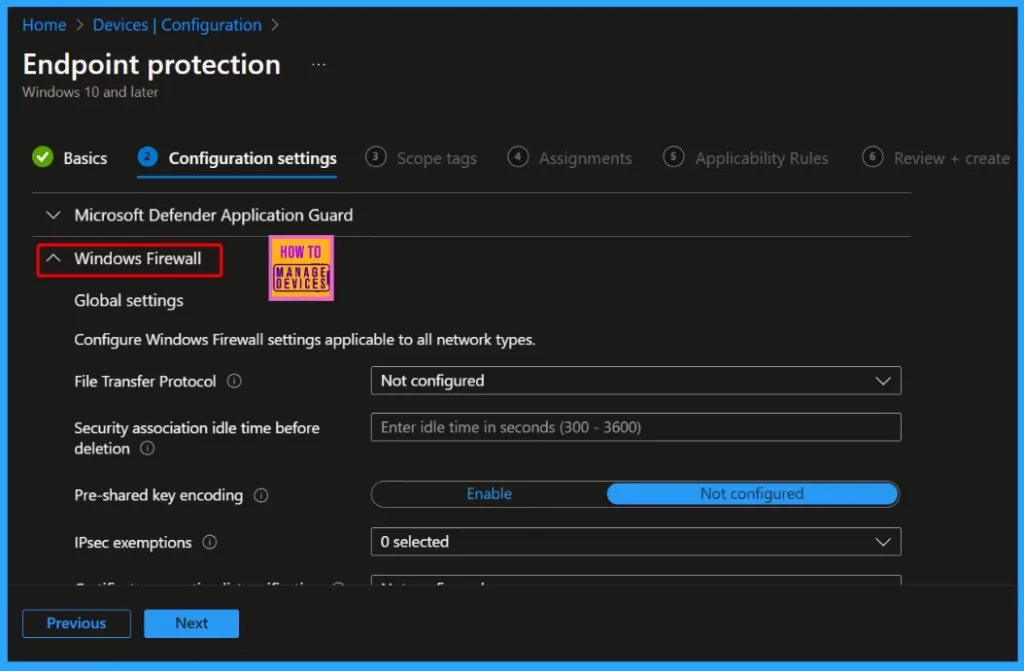Enable Pre-shared key encoding

point(489,494)
